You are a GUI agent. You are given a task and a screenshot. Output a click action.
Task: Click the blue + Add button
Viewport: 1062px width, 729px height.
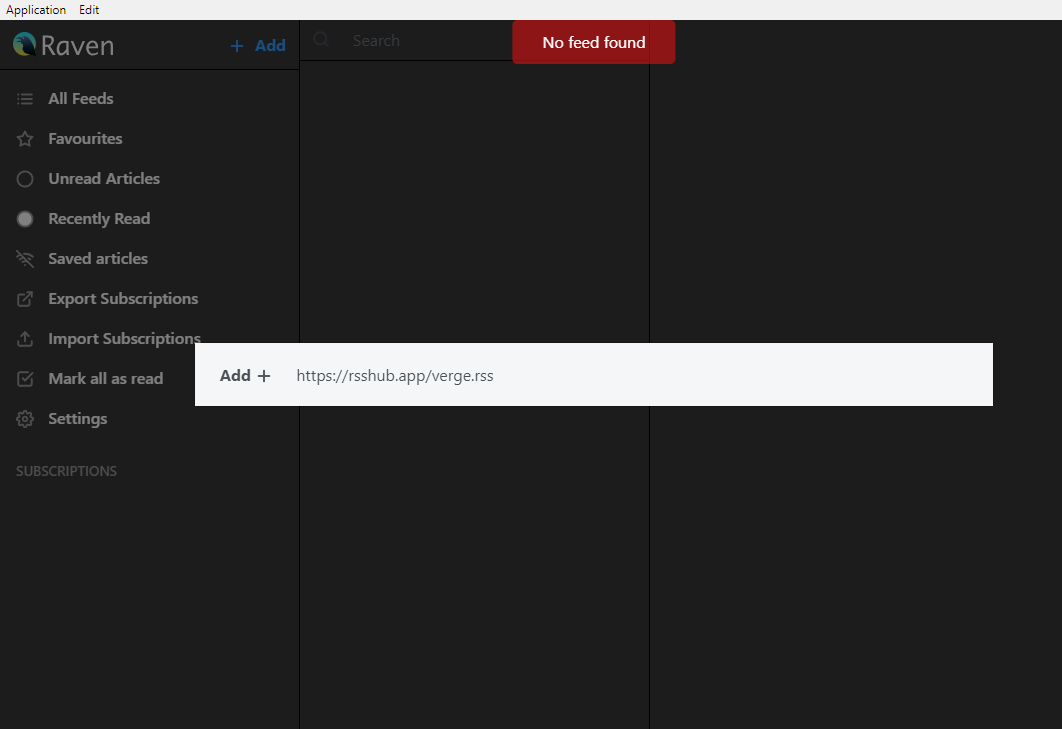click(x=257, y=45)
